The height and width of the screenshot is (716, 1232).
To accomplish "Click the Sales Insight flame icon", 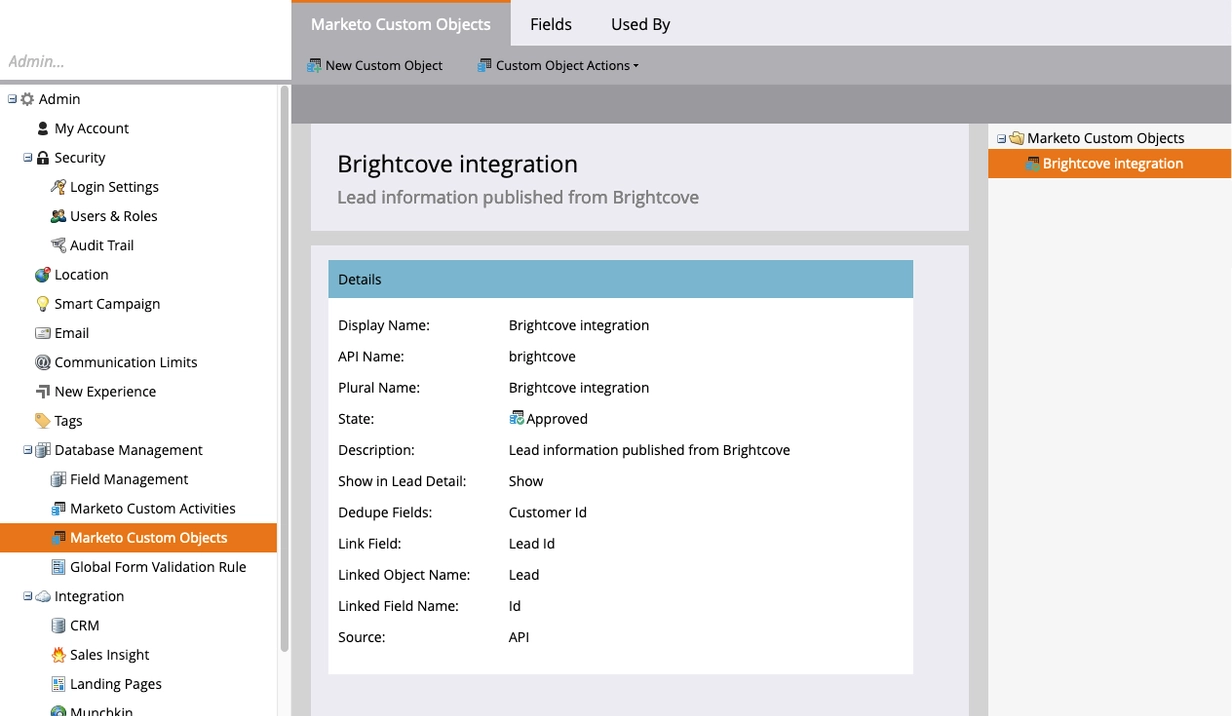I will click(58, 654).
